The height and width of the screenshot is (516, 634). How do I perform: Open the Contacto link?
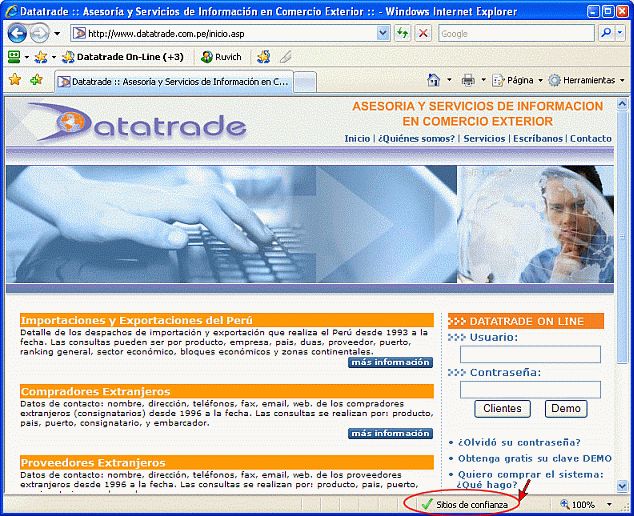591,138
